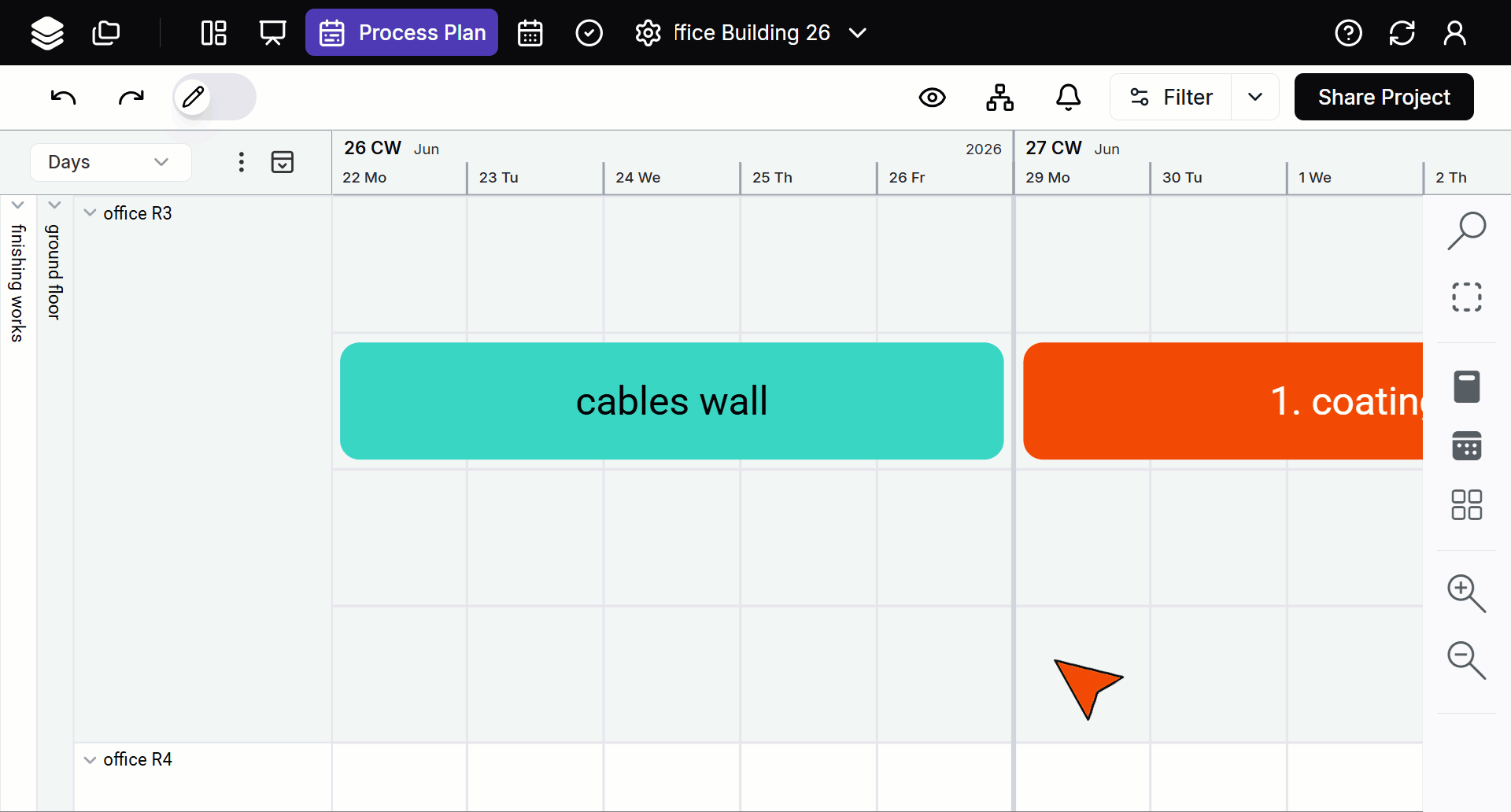The image size is (1511, 812).
Task: Collapse the office R3 row
Action: pyautogui.click(x=91, y=213)
